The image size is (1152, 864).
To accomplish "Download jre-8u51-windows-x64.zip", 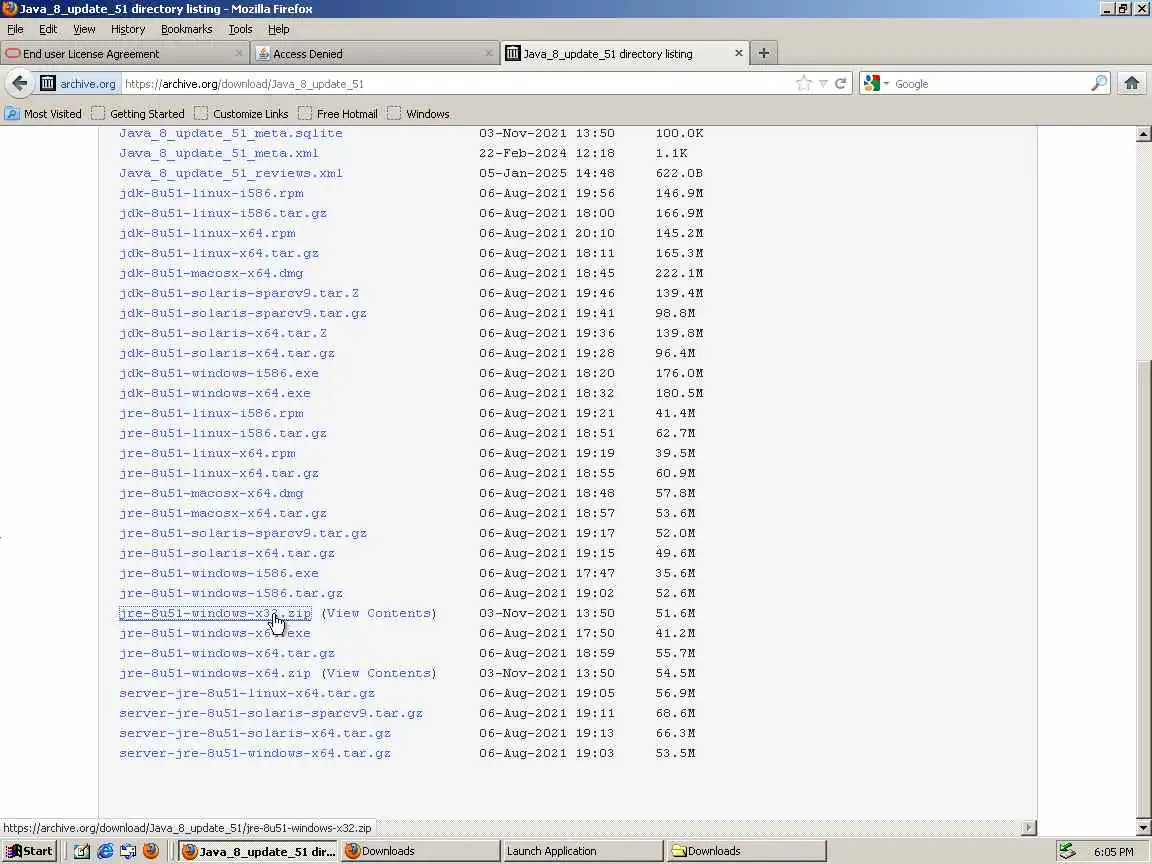I will point(215,674).
